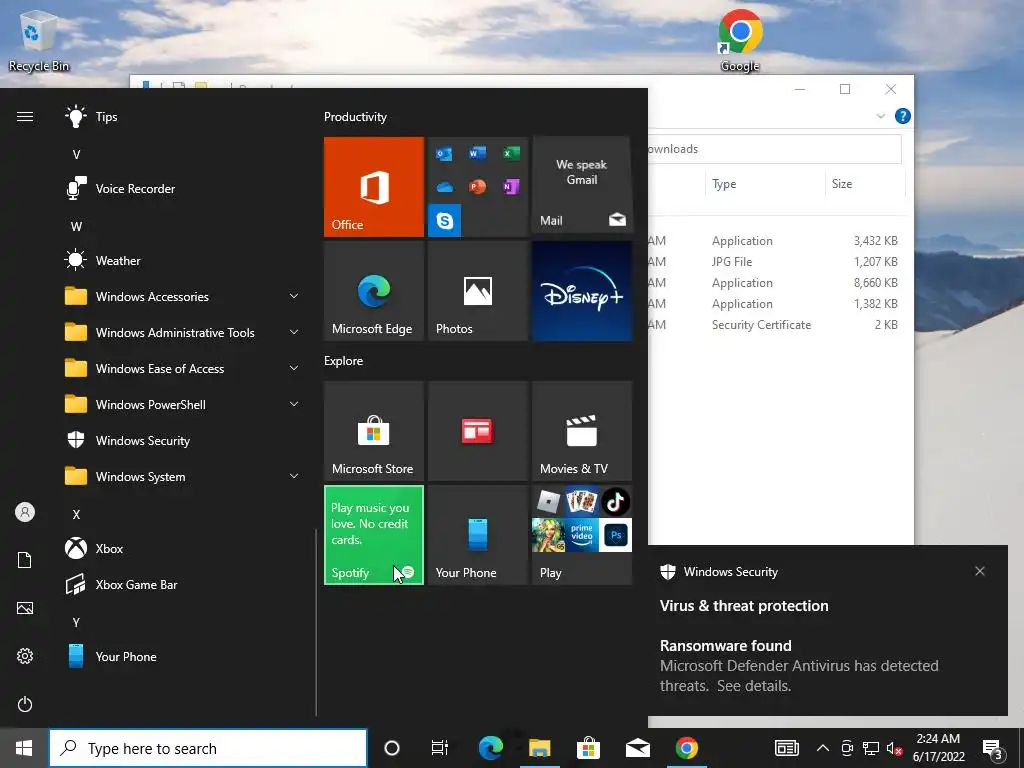
Task: Open the Office tile
Action: (374, 187)
